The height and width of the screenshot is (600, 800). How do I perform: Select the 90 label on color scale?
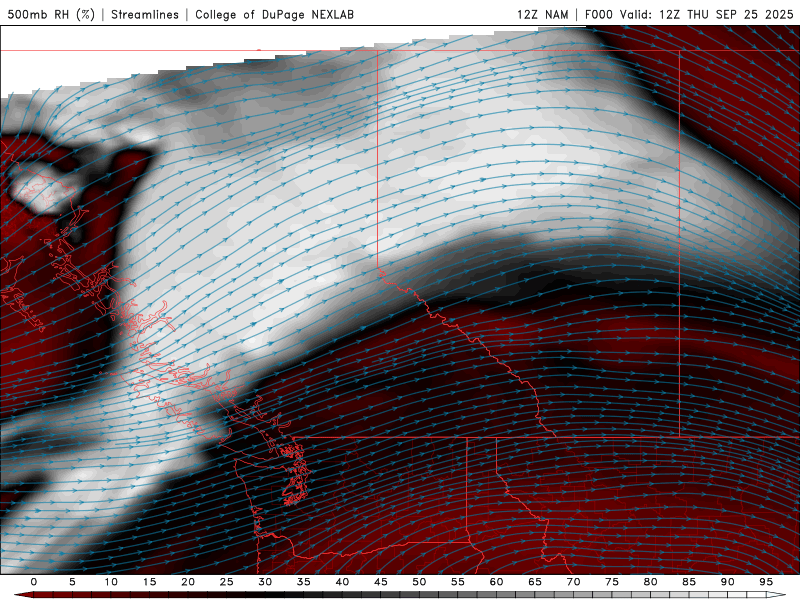pyautogui.click(x=728, y=582)
